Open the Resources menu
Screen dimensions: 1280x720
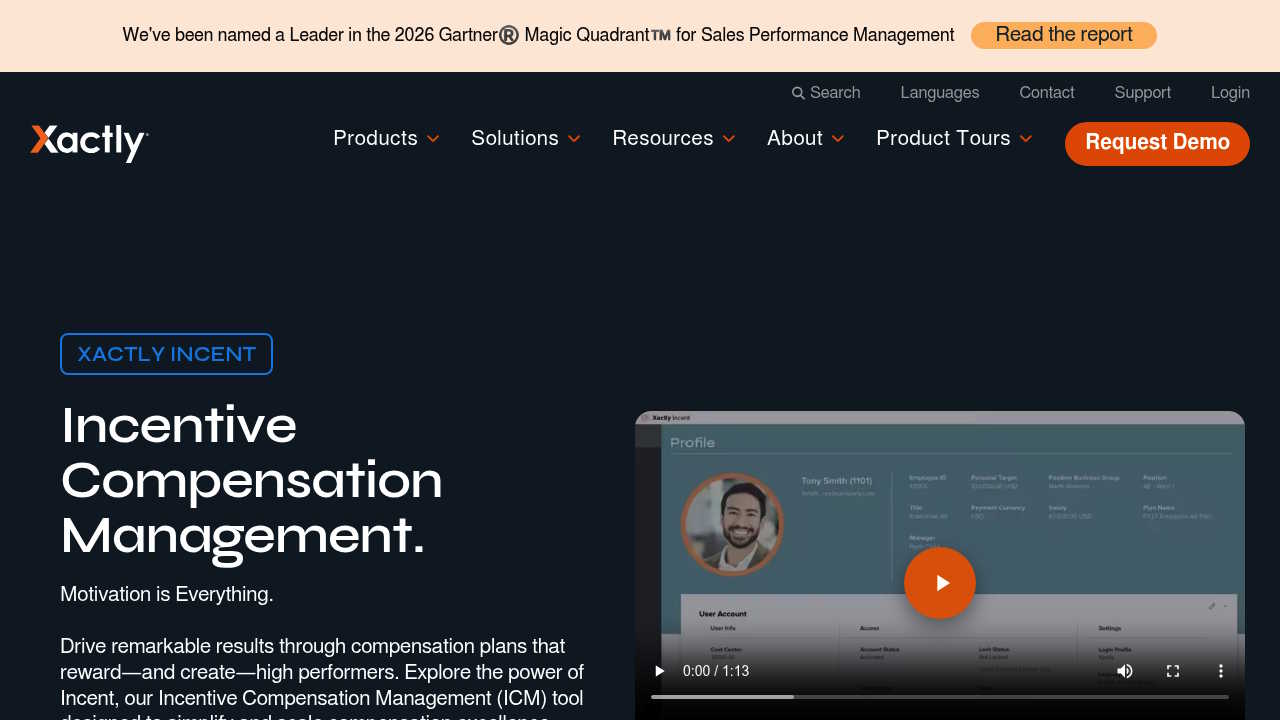pyautogui.click(x=663, y=138)
